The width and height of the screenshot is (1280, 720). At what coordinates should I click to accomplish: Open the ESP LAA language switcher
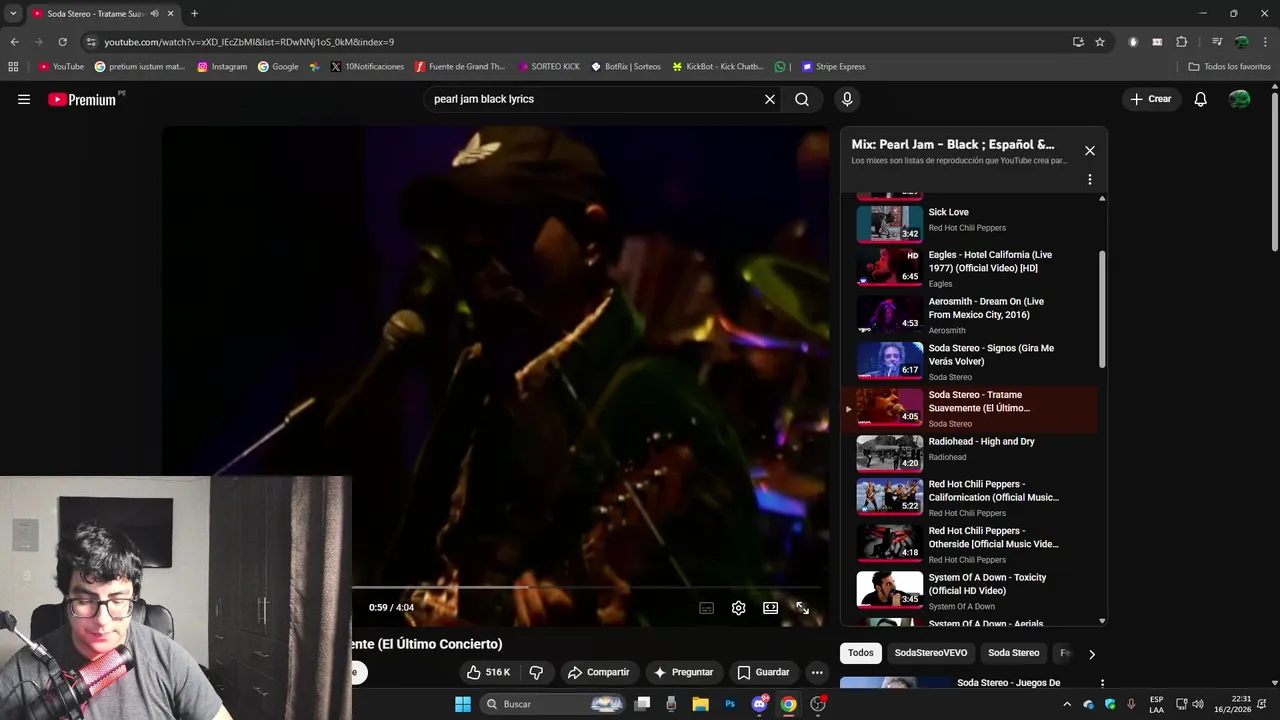(1156, 704)
